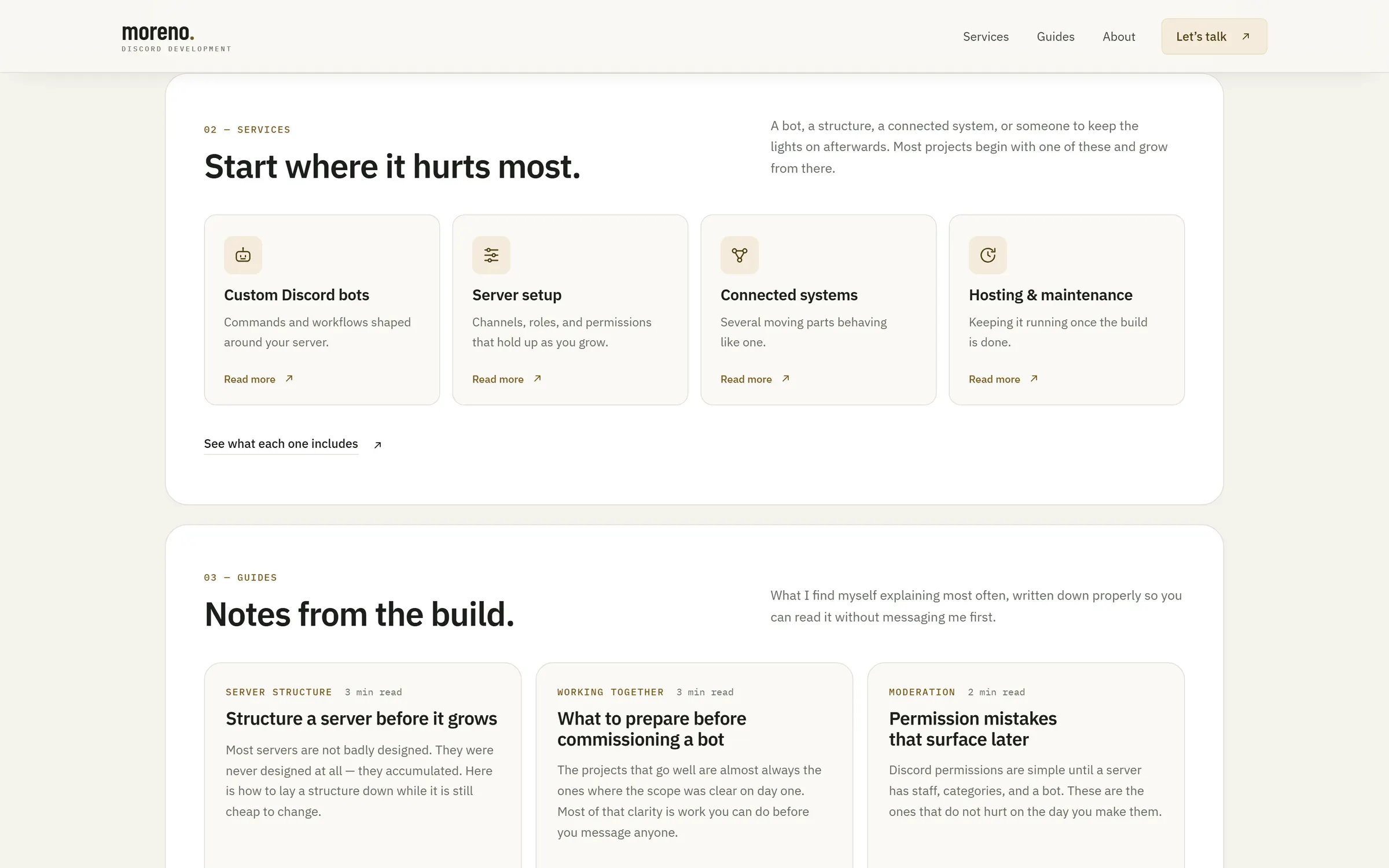The width and height of the screenshot is (1389, 868).
Task: Click the arrow icon in Let's talk button
Action: point(1246,36)
